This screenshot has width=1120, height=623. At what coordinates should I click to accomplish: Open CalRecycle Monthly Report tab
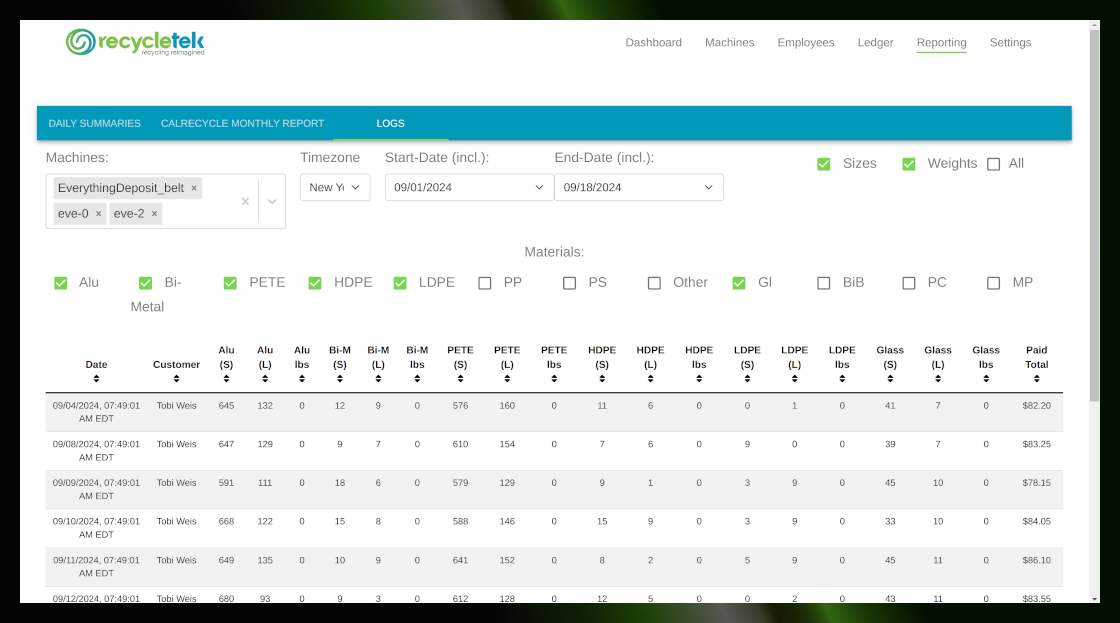(243, 123)
